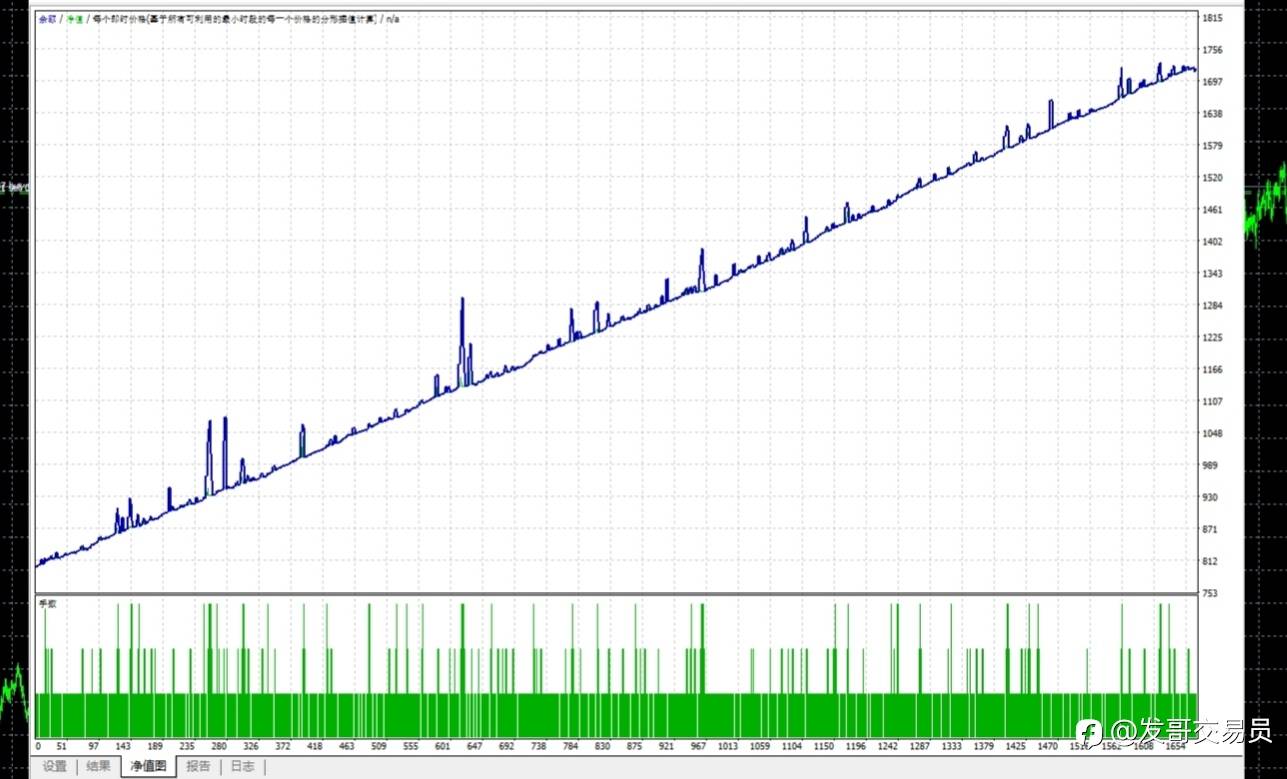The height and width of the screenshot is (779, 1287).
Task: Click the 326 mark on the trade axis
Action: (x=250, y=746)
